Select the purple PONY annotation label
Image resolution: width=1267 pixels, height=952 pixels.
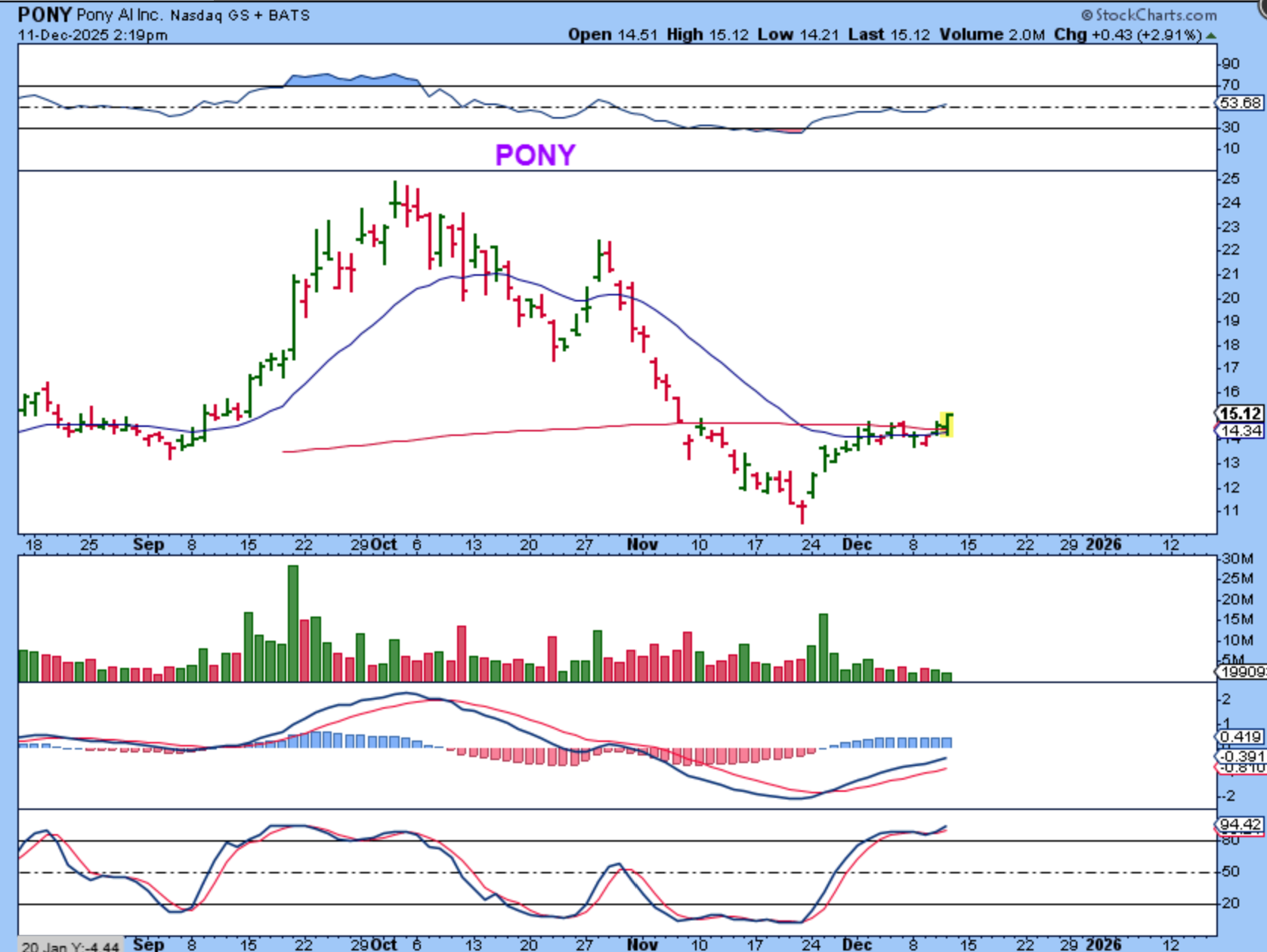[x=535, y=155]
